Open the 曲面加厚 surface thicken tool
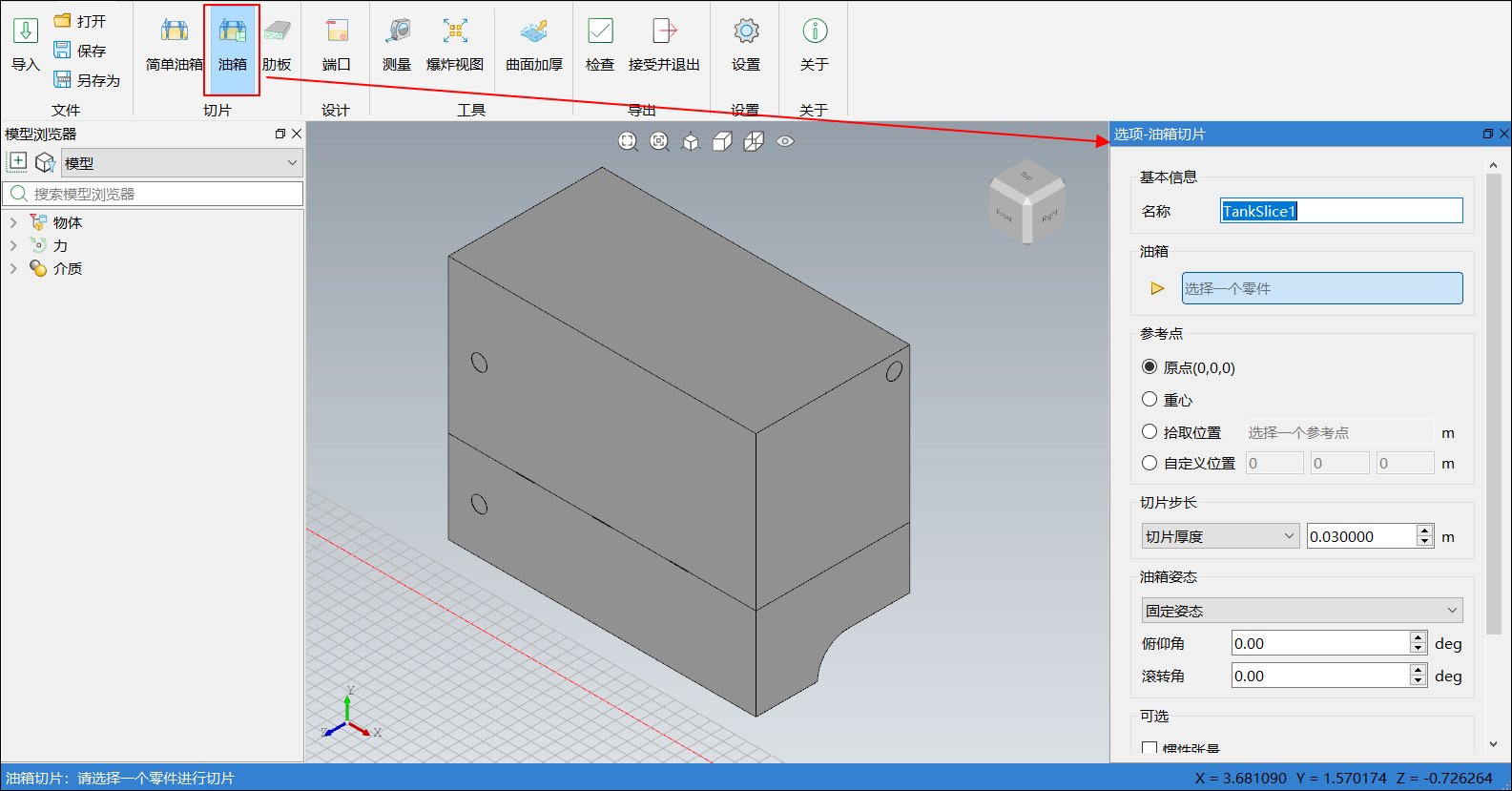1512x791 pixels. (x=534, y=43)
